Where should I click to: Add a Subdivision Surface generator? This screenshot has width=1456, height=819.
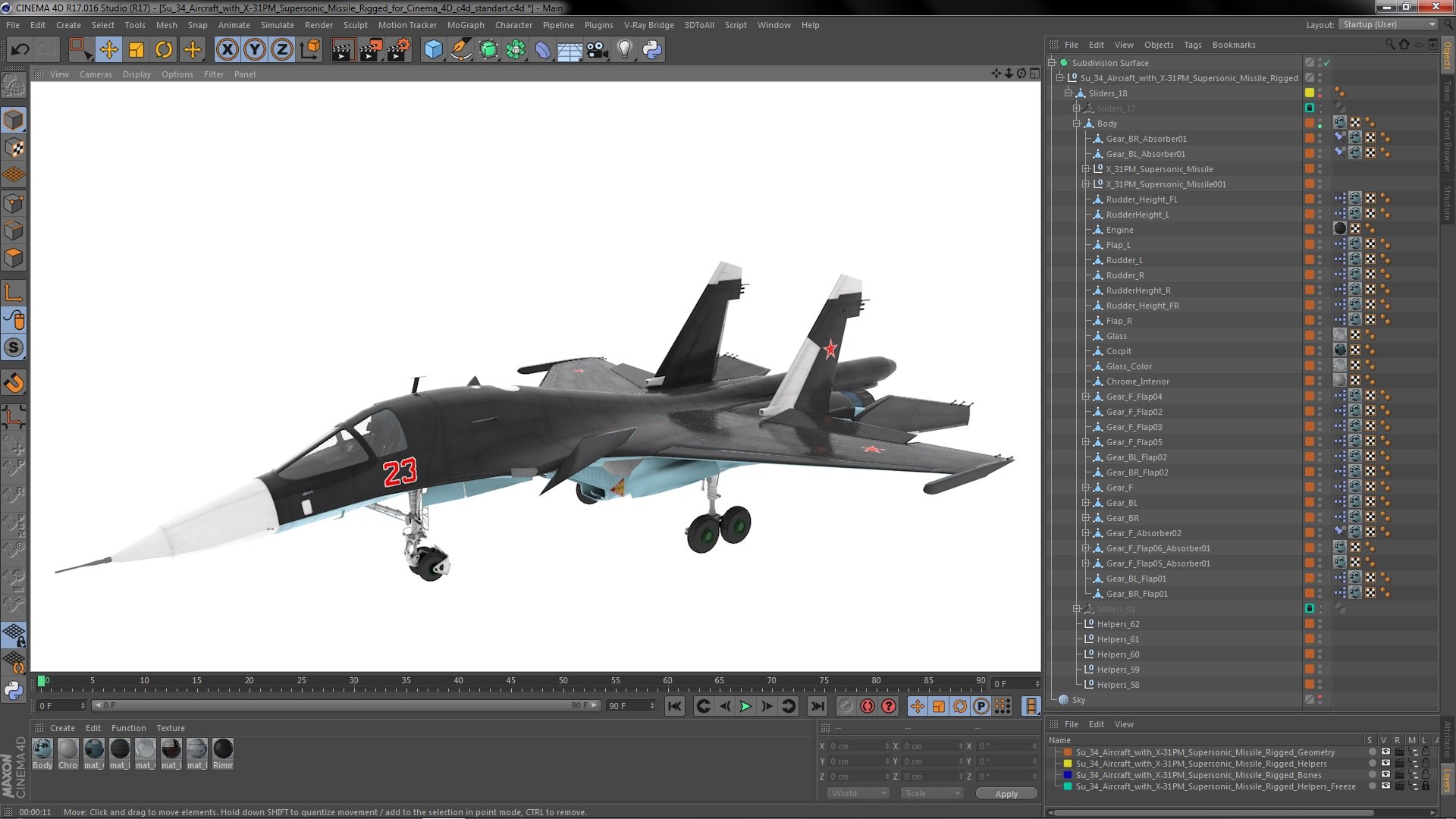(x=488, y=50)
